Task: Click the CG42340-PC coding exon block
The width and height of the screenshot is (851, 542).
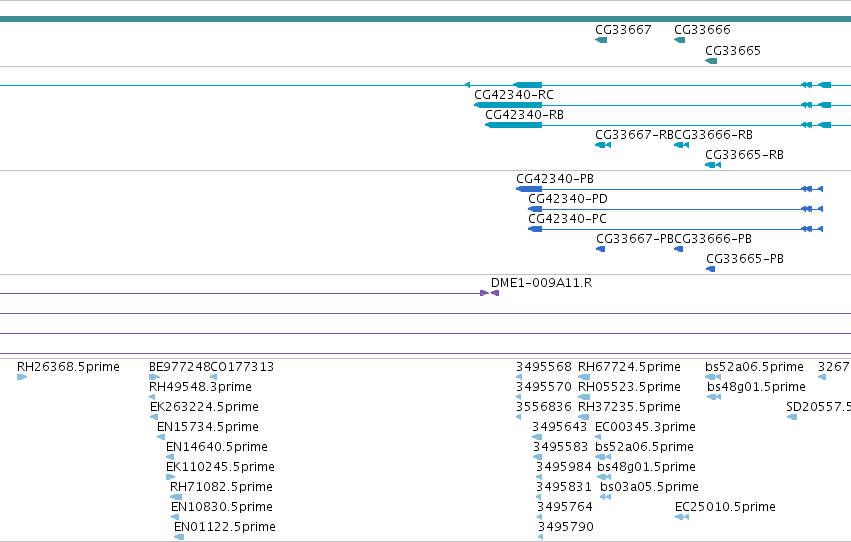Action: 535,229
